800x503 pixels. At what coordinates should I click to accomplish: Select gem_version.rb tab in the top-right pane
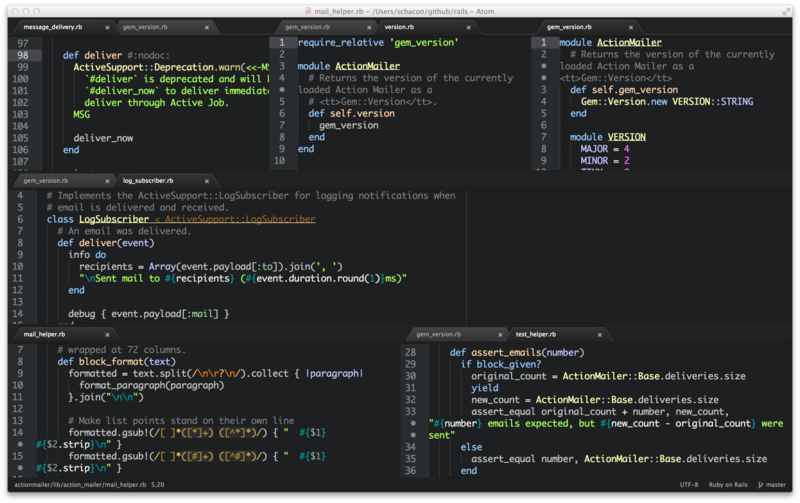pos(571,27)
